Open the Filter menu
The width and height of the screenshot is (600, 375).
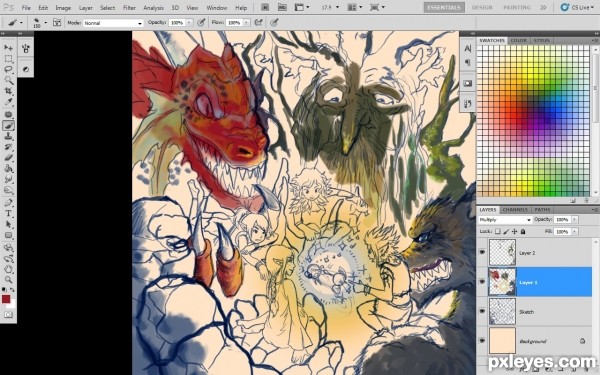129,8
